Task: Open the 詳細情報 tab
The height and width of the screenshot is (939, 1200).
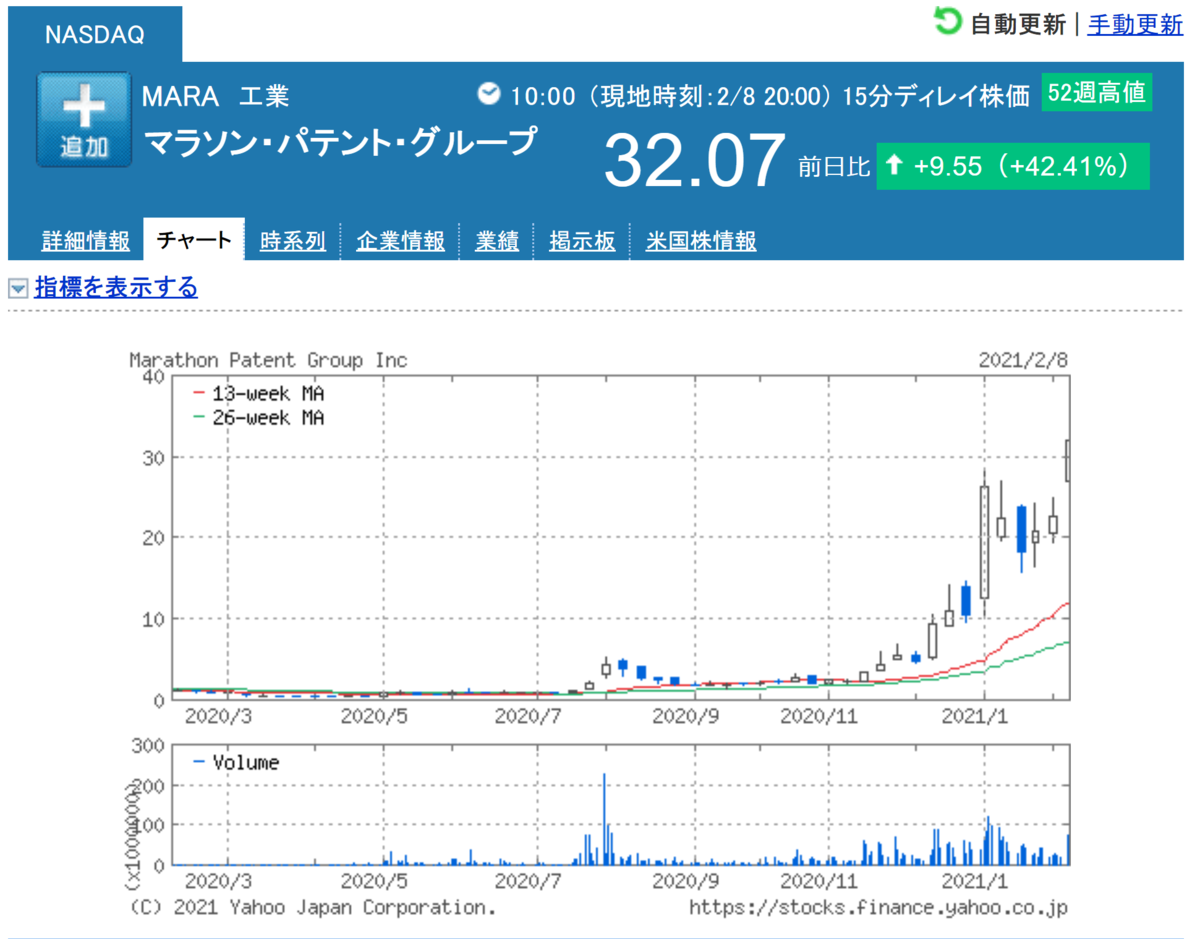Action: point(86,241)
